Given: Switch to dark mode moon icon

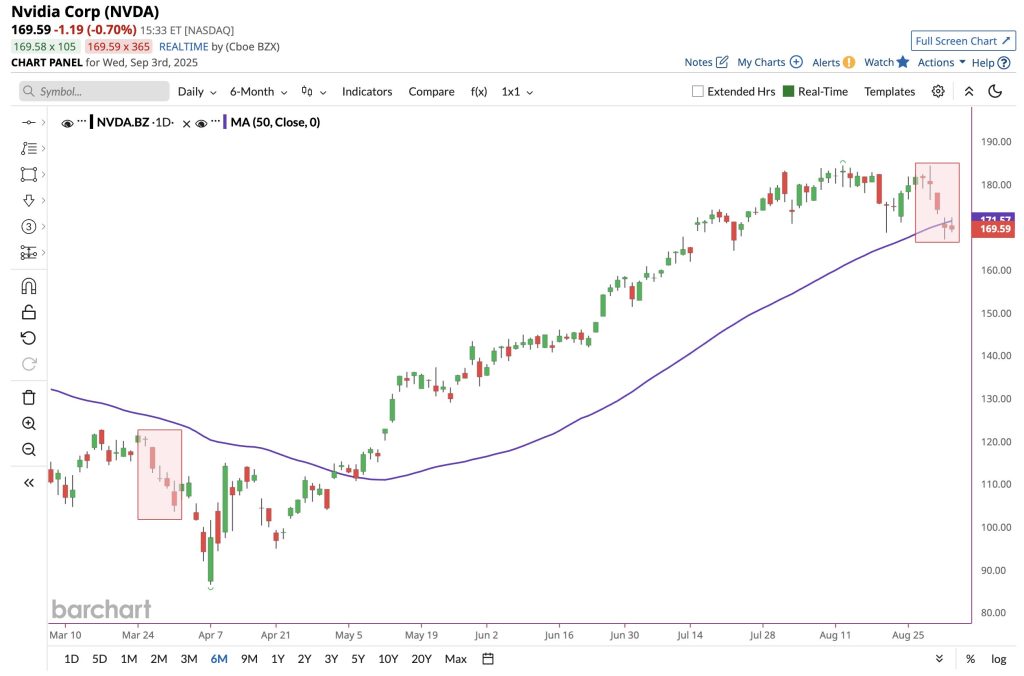Looking at the screenshot, I should [x=995, y=91].
